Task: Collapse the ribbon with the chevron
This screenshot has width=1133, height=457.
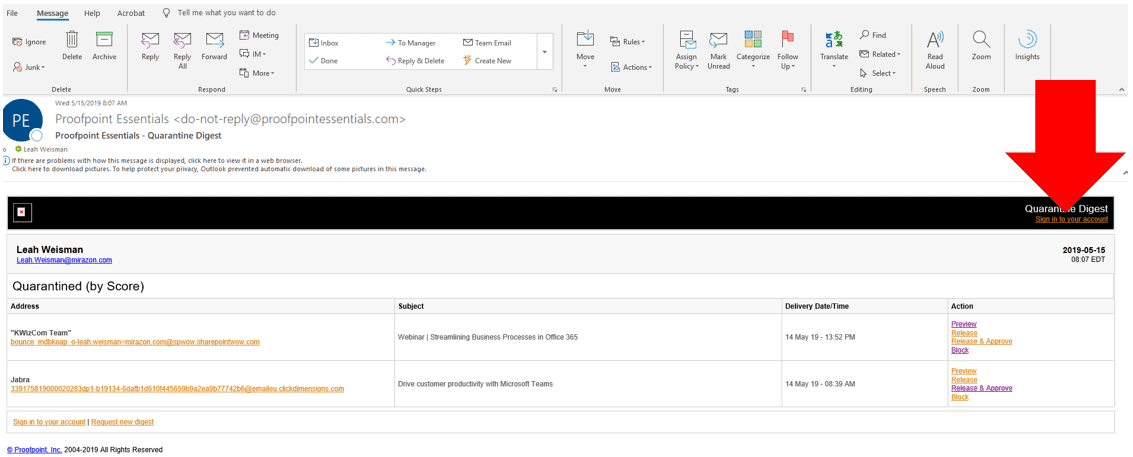Action: coord(1122,90)
